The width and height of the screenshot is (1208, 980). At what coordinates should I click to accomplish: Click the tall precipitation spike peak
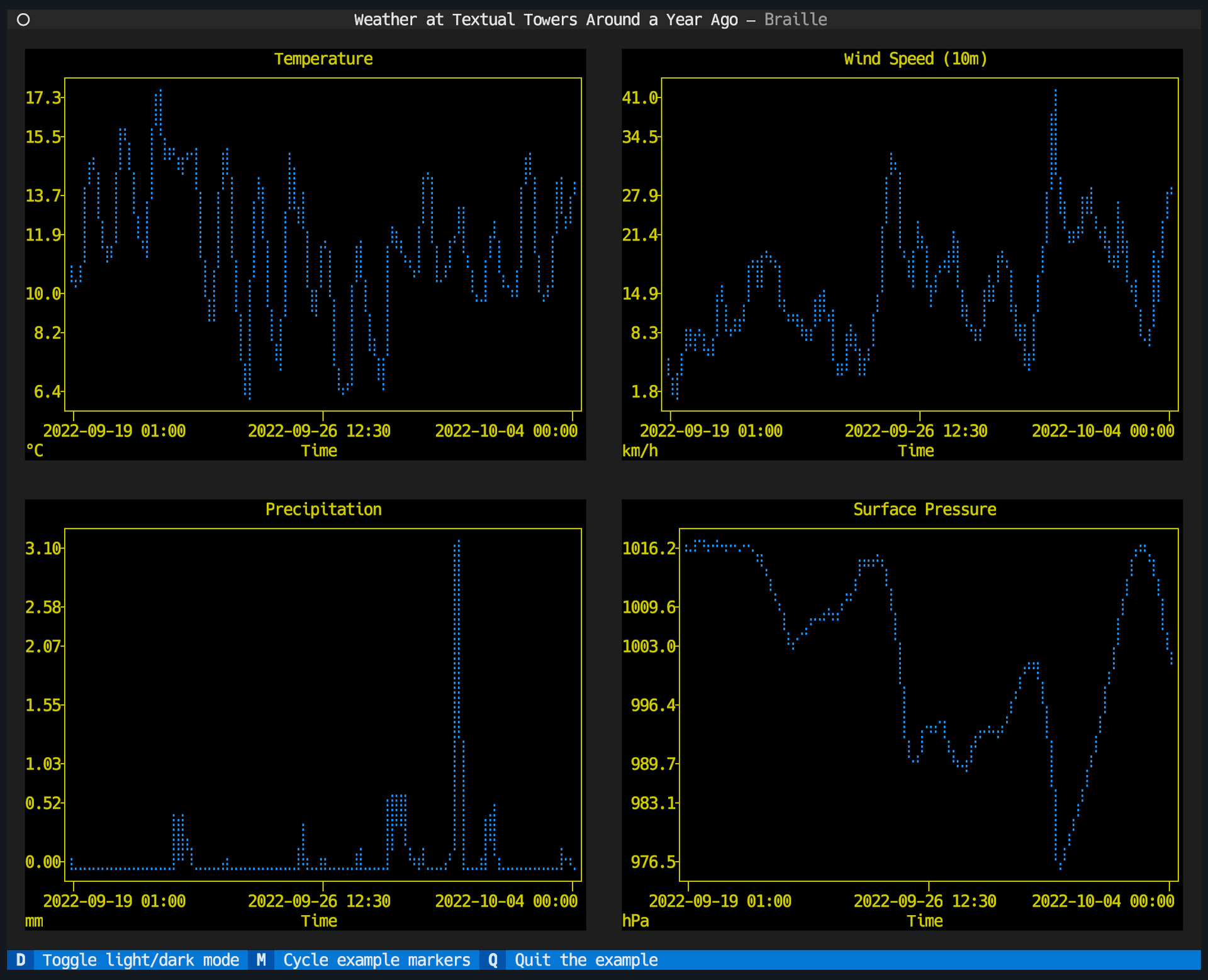coord(457,542)
